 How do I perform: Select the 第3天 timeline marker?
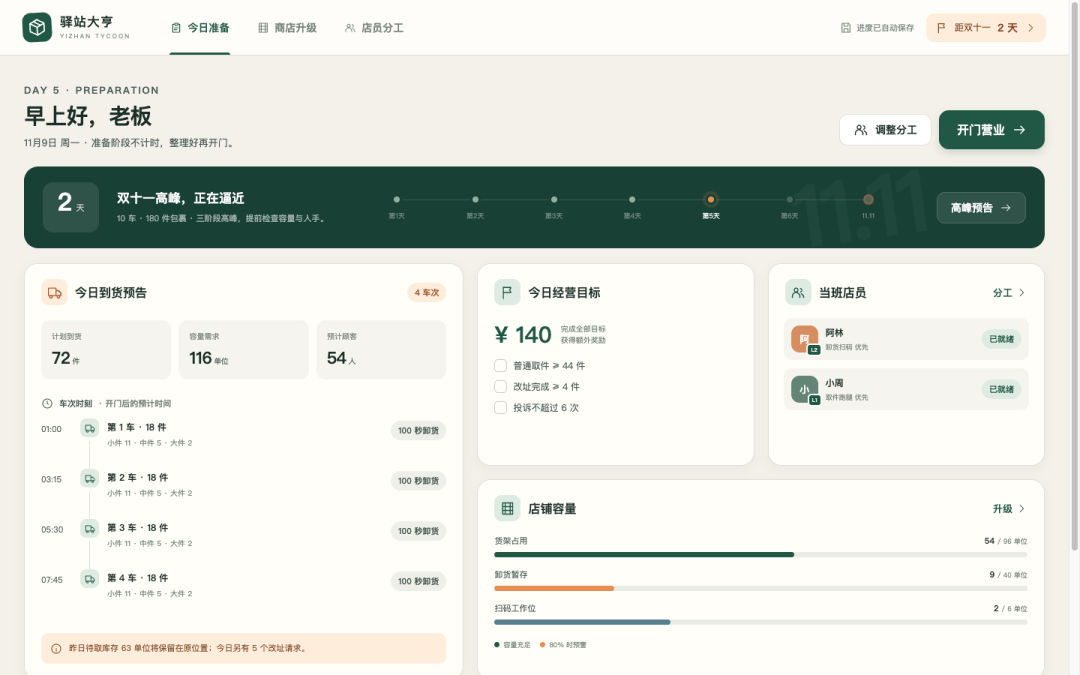coord(554,200)
